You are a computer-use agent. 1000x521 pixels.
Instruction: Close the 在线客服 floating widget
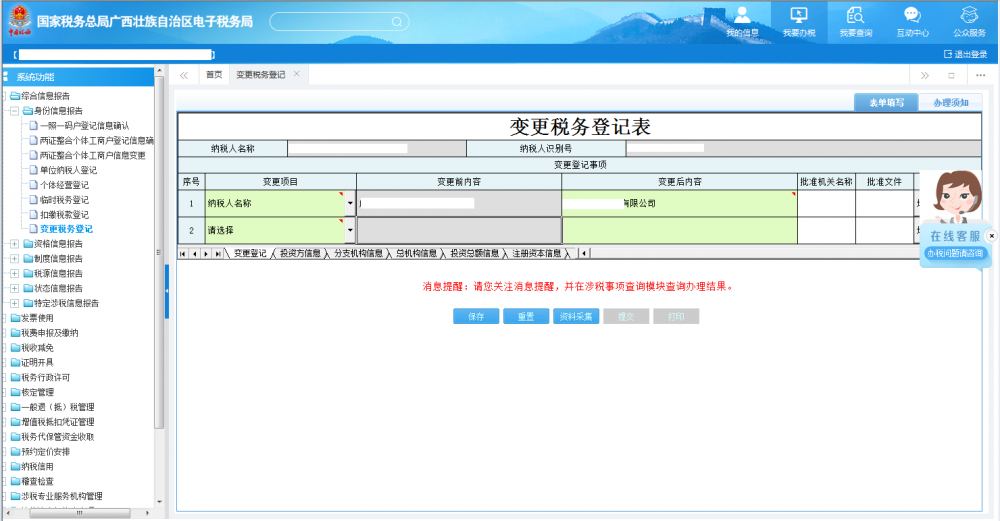click(991, 236)
